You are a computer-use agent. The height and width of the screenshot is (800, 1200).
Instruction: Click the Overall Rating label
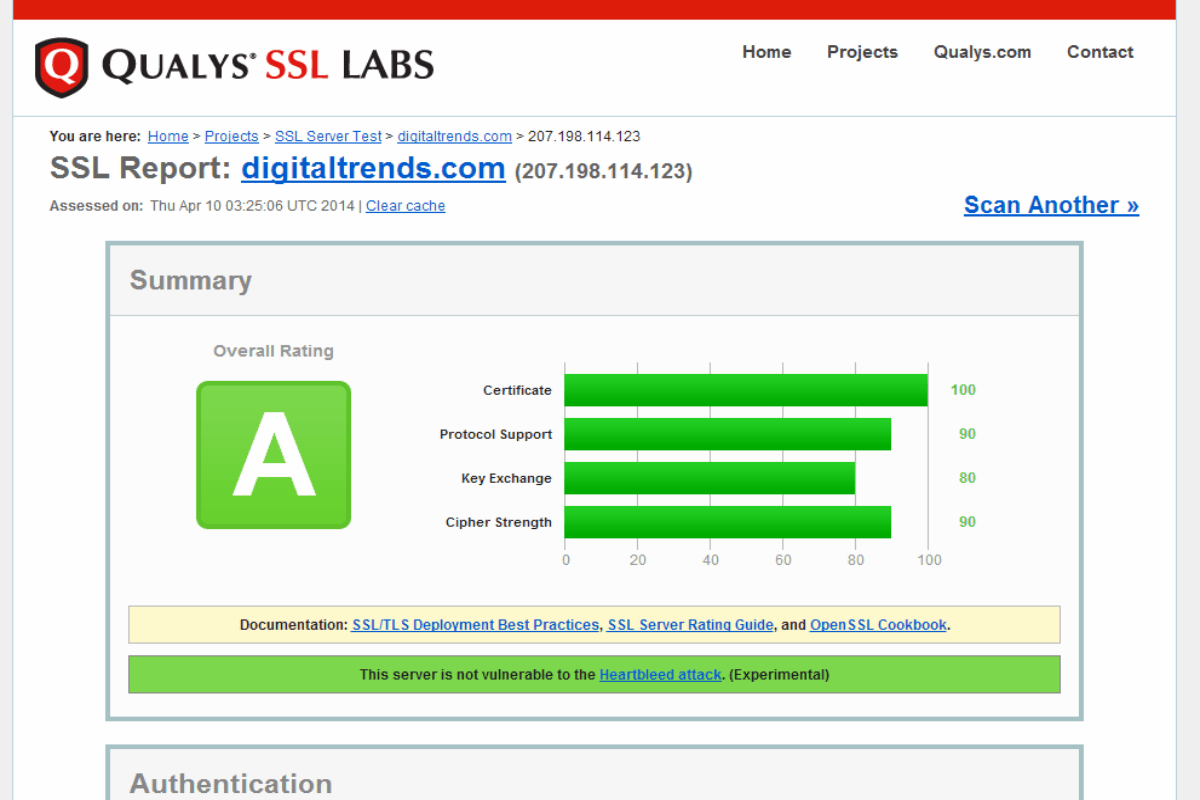[x=273, y=351]
